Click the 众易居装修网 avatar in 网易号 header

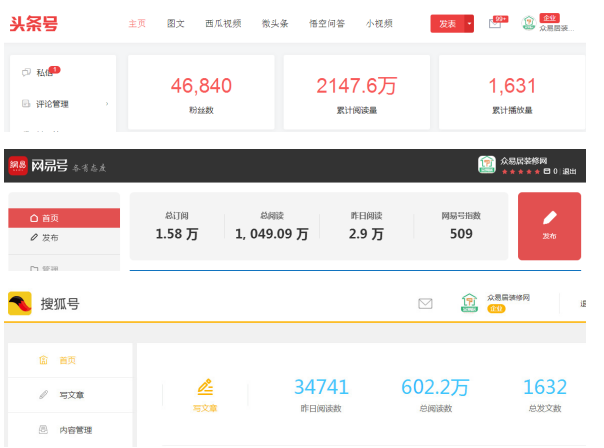click(x=486, y=164)
